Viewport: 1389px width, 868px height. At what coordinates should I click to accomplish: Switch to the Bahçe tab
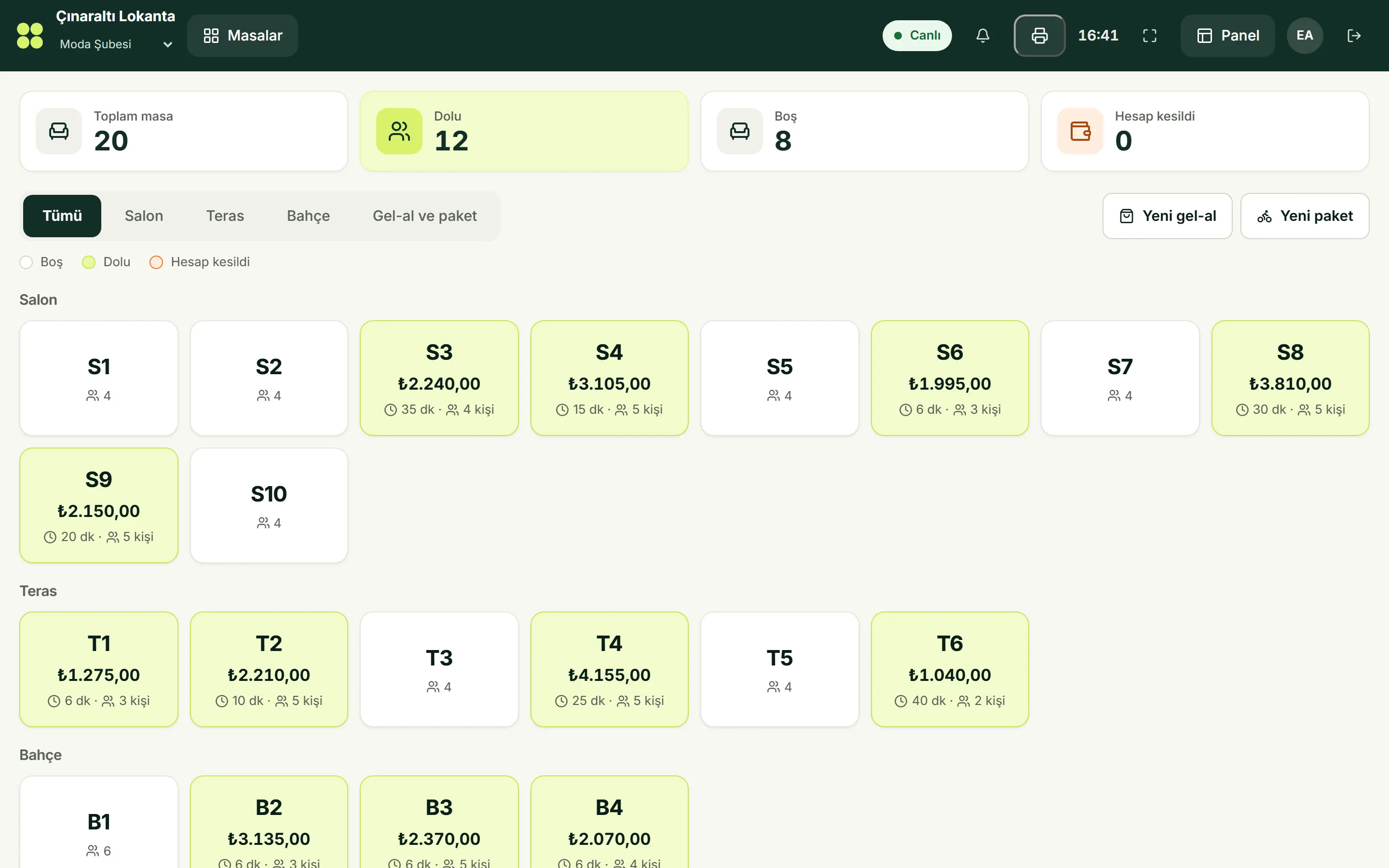click(308, 216)
